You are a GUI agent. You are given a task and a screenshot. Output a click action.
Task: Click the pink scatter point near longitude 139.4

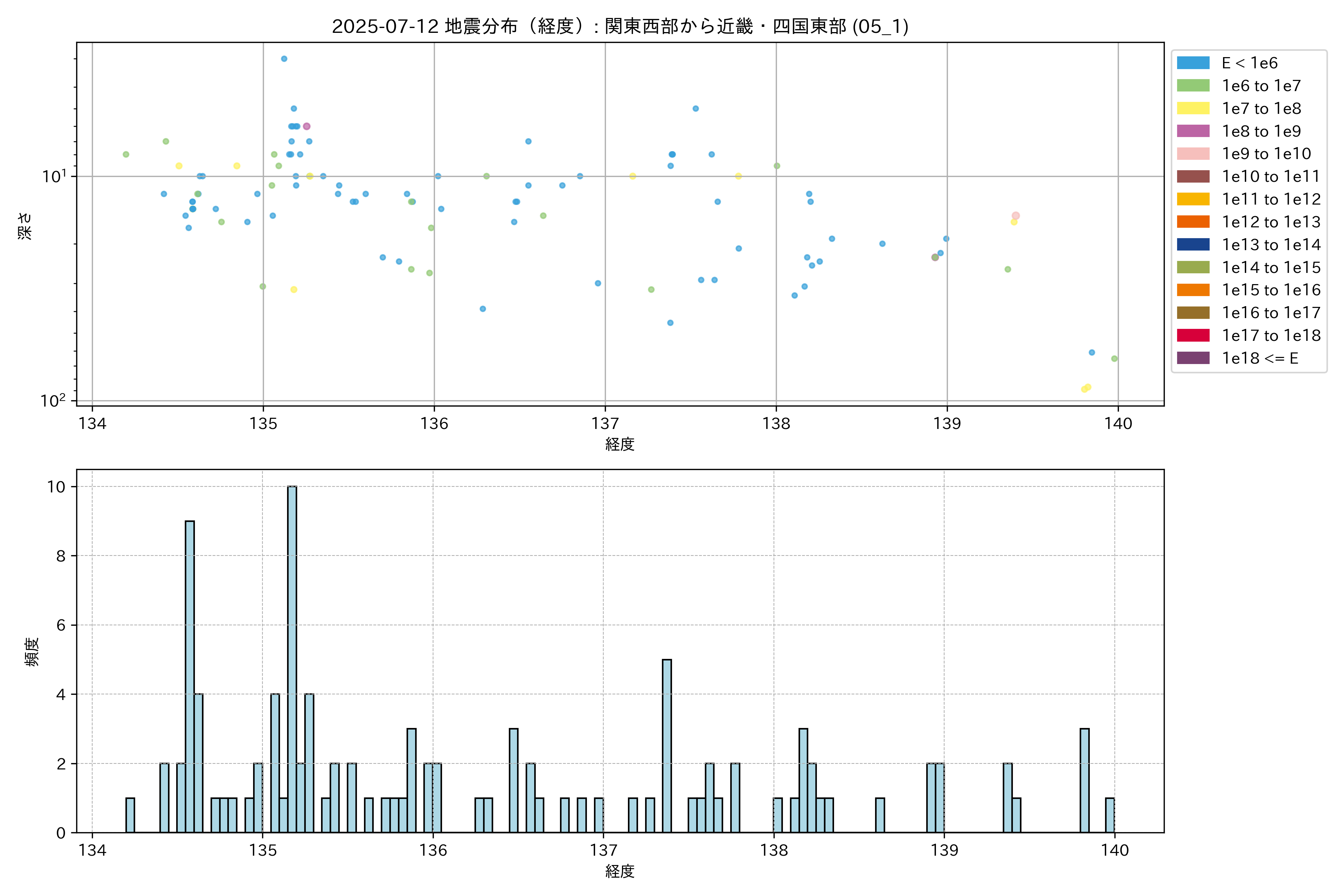pyautogui.click(x=1015, y=215)
